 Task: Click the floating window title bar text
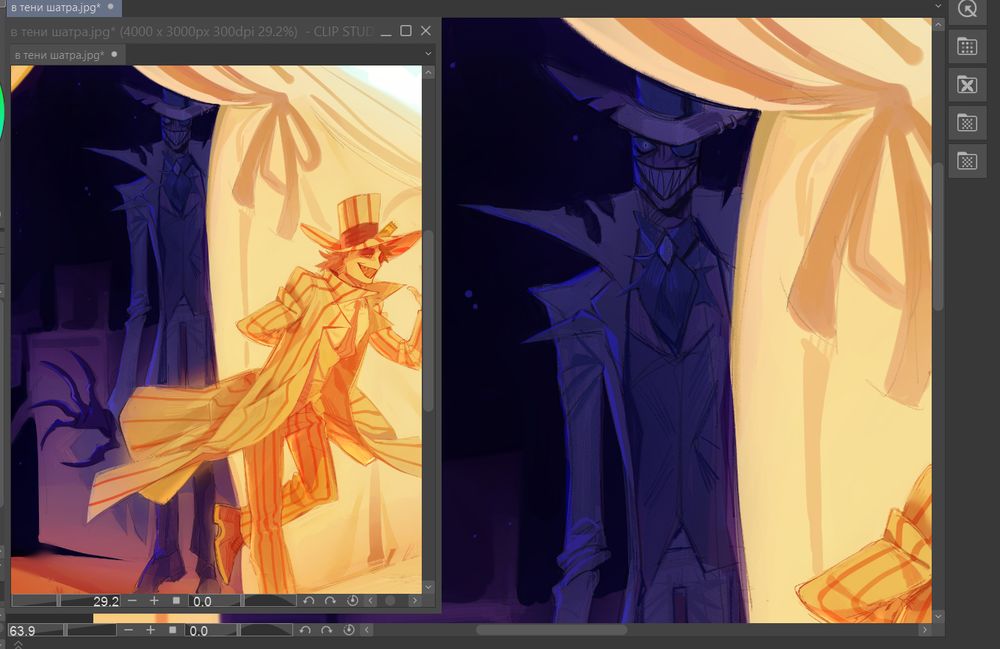tap(190, 31)
